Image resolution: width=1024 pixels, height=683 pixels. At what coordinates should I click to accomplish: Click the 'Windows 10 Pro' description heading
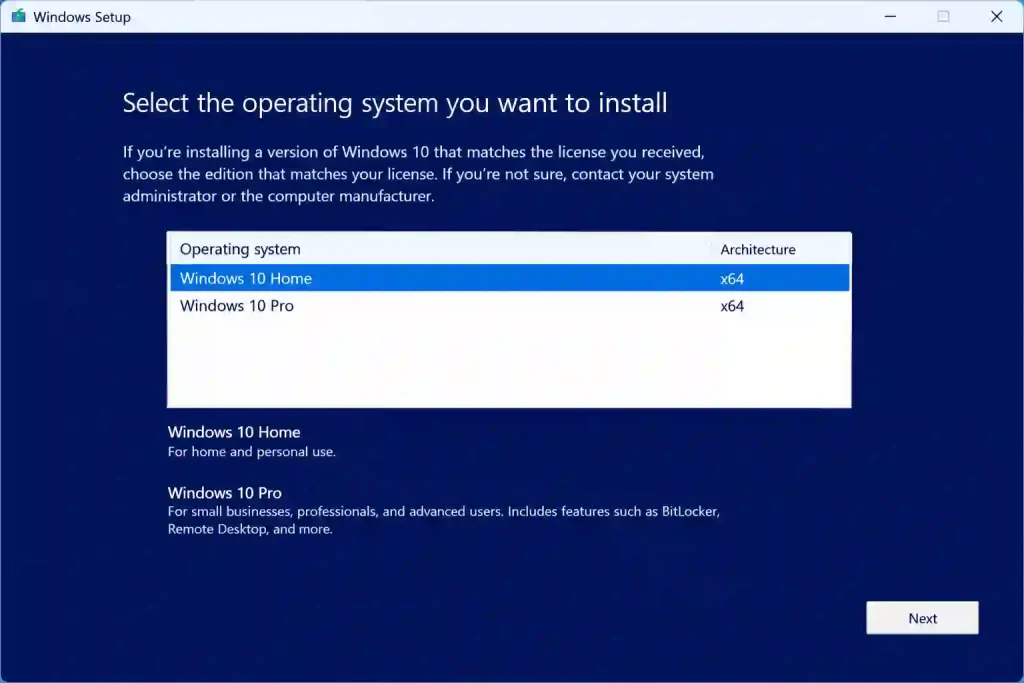click(x=225, y=493)
